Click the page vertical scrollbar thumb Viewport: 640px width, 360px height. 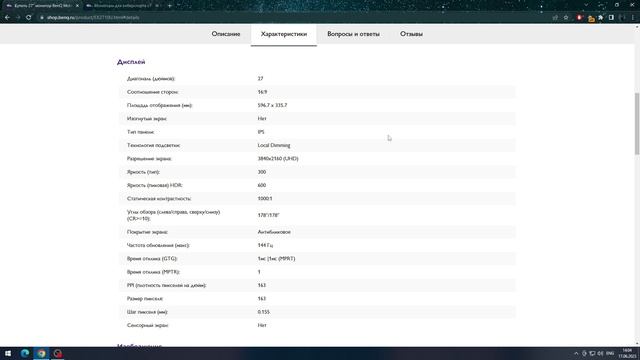(636, 123)
